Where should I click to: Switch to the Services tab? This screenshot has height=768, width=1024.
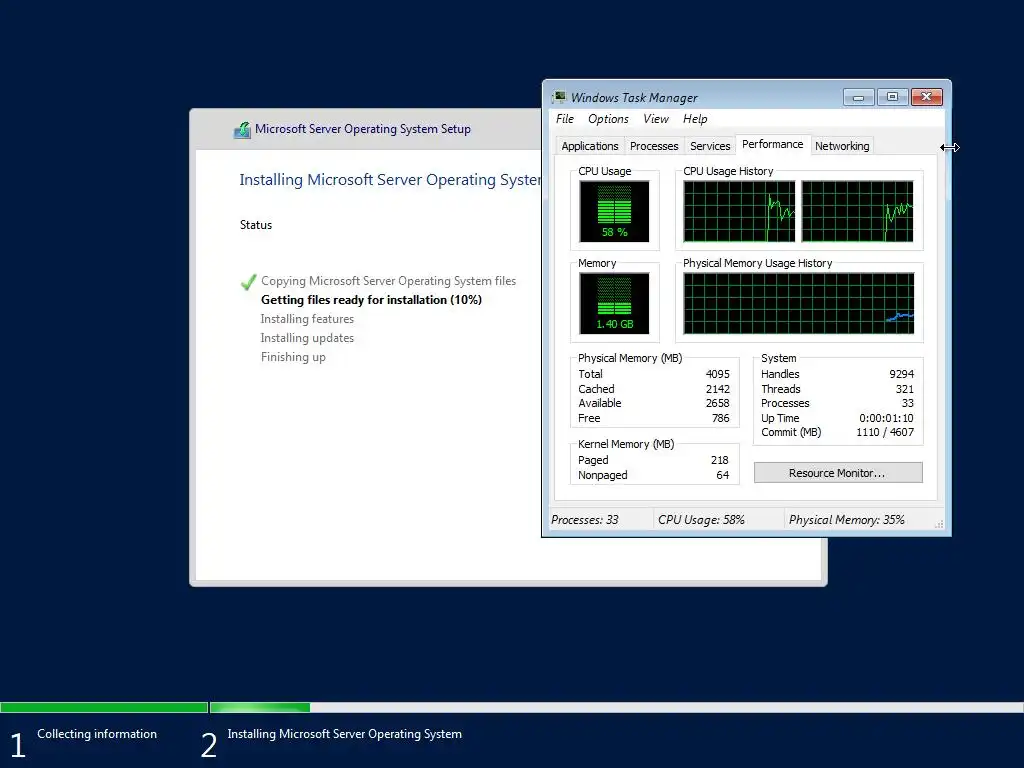(710, 146)
